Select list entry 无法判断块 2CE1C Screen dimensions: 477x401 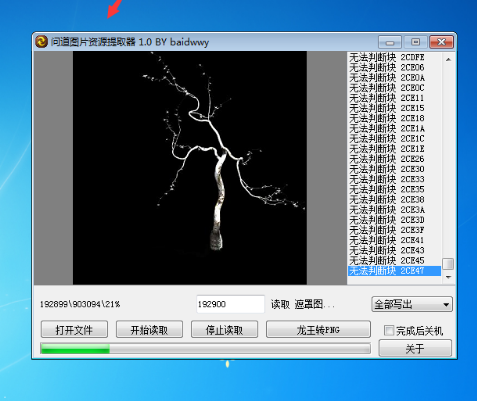point(394,139)
